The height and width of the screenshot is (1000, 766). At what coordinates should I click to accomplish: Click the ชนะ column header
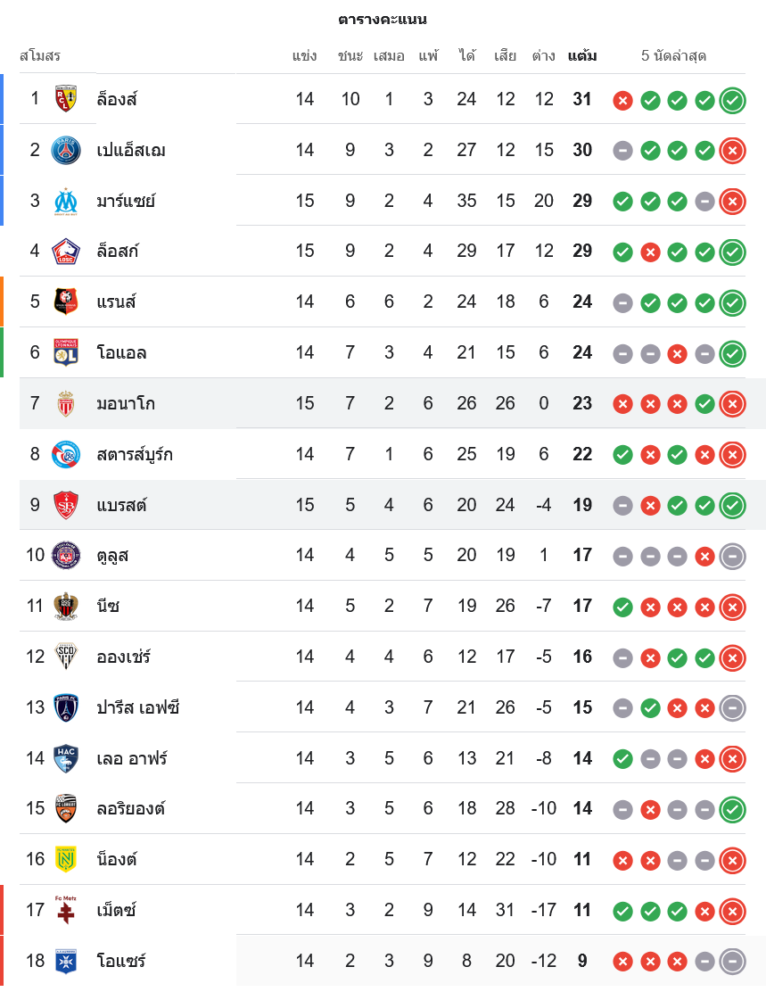pos(350,56)
